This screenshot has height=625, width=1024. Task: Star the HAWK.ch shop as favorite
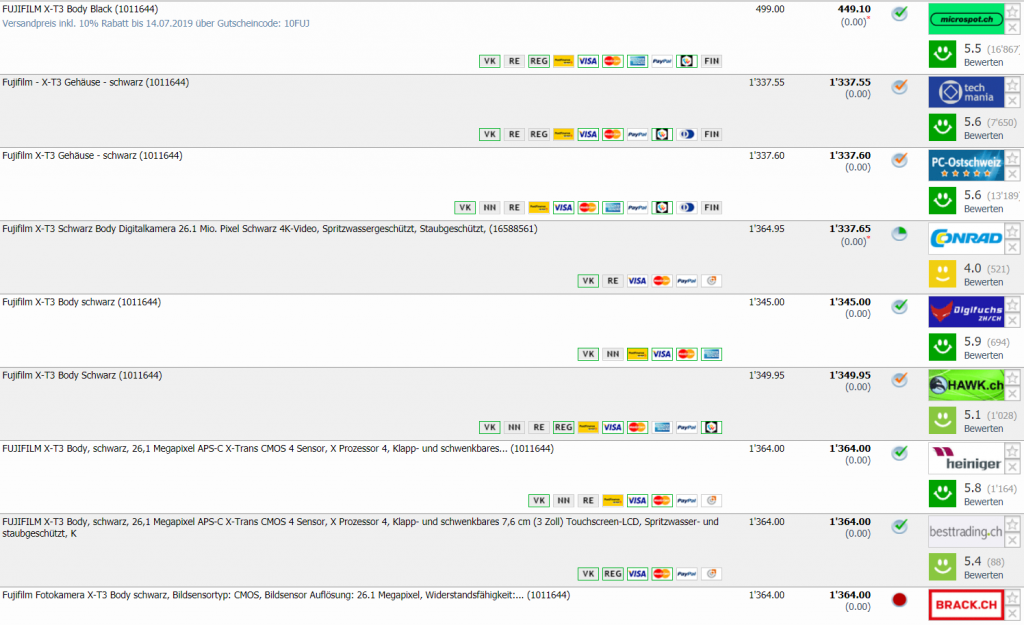click(1012, 378)
